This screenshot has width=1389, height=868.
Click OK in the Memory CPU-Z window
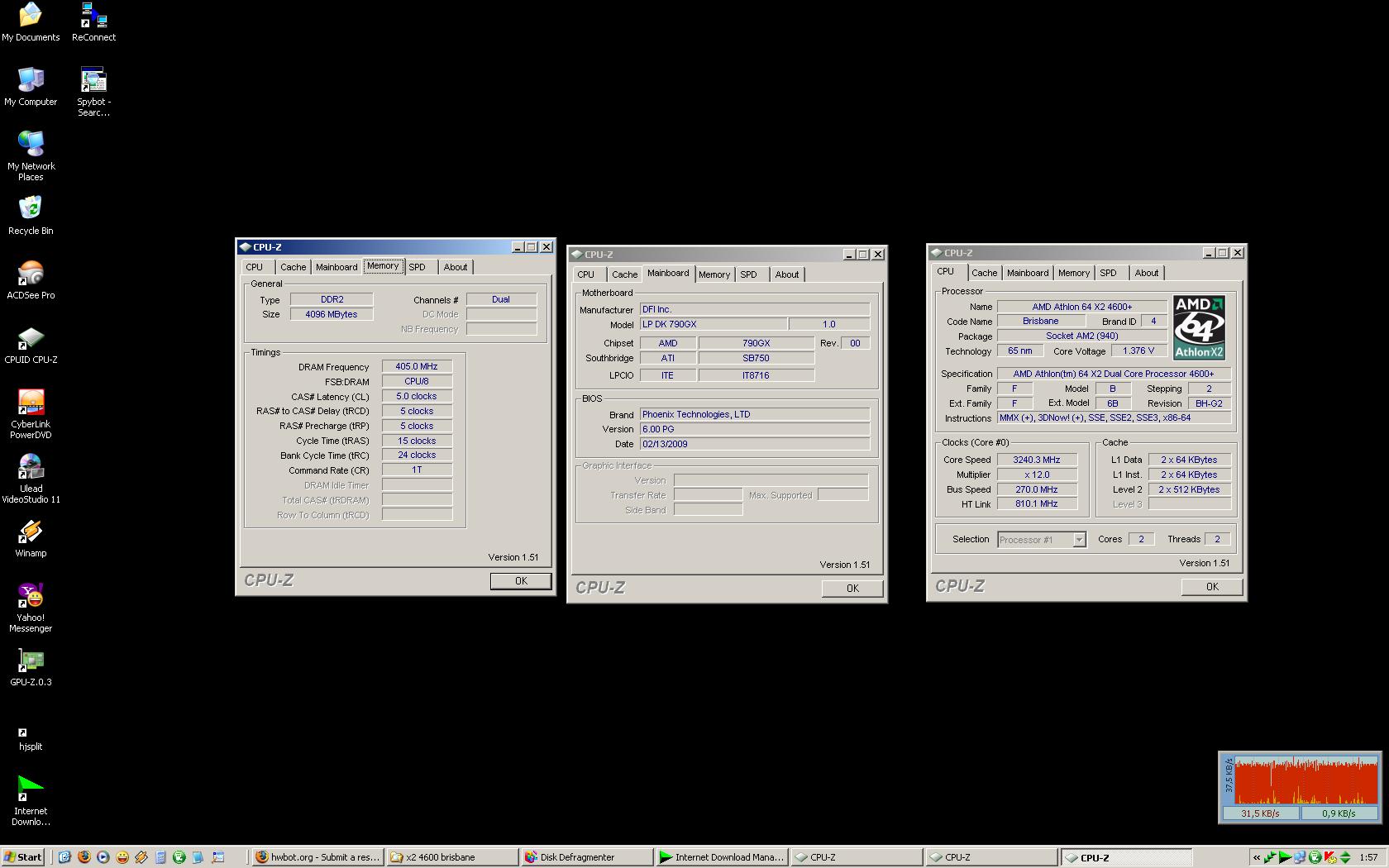pyautogui.click(x=521, y=581)
